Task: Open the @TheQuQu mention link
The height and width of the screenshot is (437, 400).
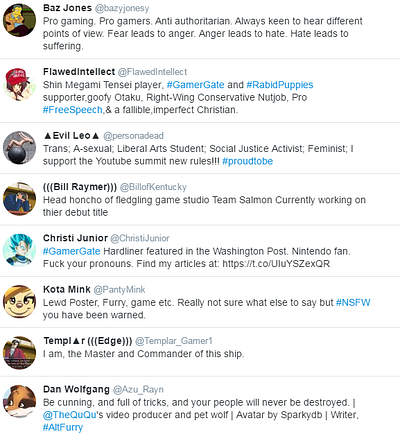Action: click(x=70, y=415)
